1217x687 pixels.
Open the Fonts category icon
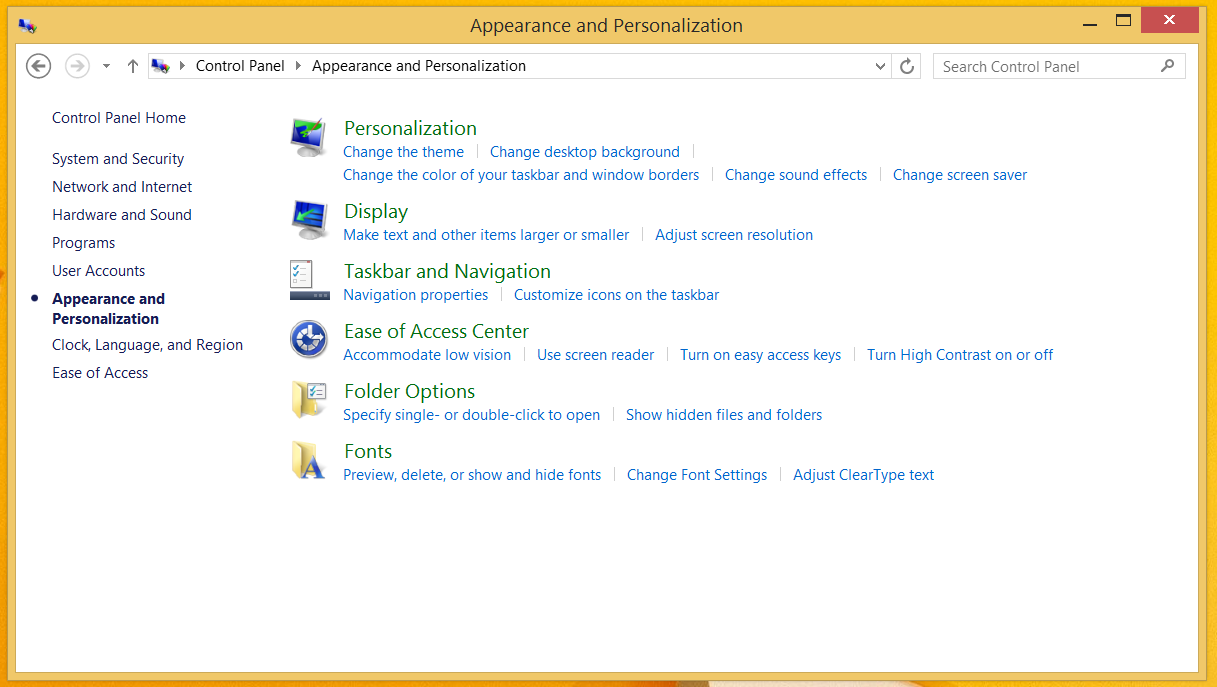(308, 458)
